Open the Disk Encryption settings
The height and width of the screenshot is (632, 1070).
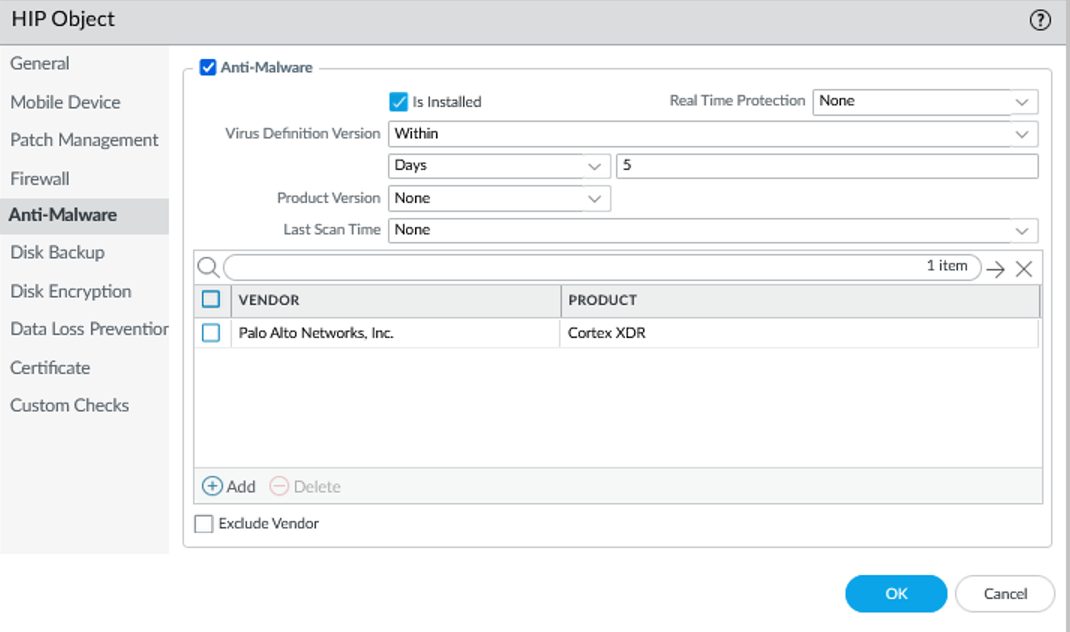70,291
